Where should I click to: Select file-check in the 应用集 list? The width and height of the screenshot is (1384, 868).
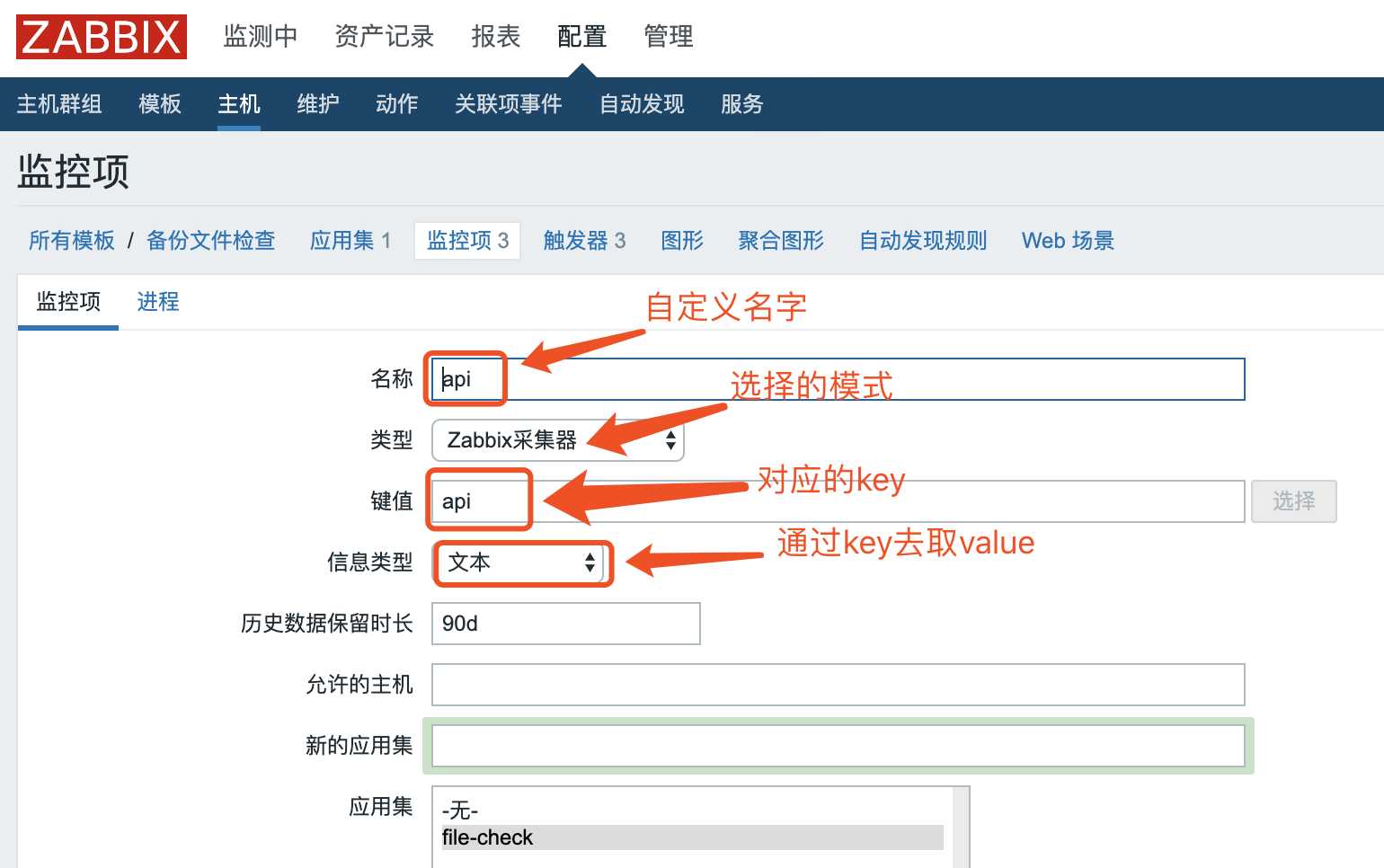(692, 837)
